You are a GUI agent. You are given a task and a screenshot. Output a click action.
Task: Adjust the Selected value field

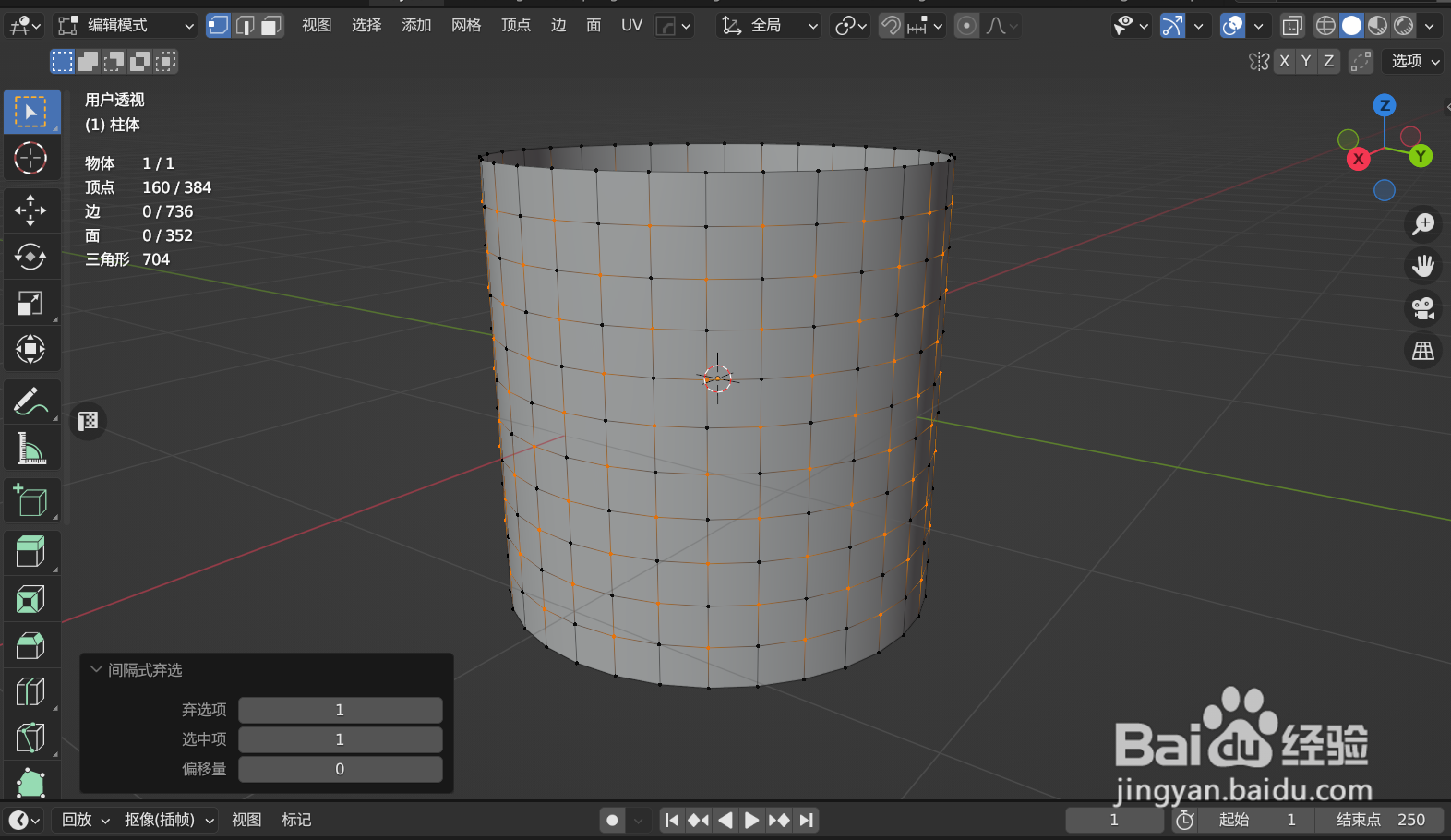click(x=340, y=739)
